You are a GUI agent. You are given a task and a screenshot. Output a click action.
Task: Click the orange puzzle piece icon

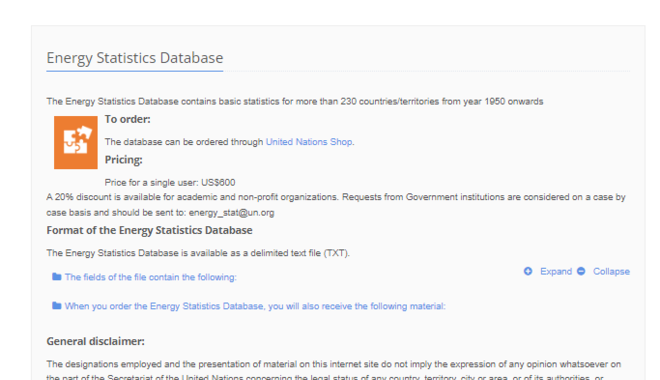(x=76, y=142)
